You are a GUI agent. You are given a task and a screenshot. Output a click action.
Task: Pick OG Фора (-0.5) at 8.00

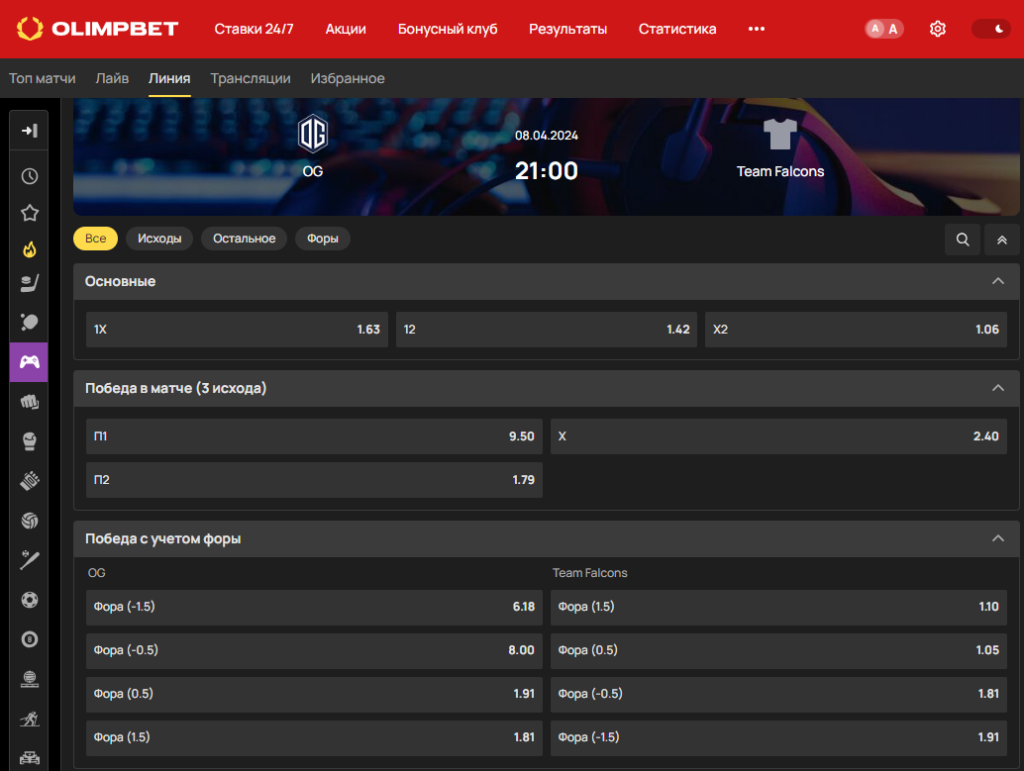pyautogui.click(x=314, y=651)
